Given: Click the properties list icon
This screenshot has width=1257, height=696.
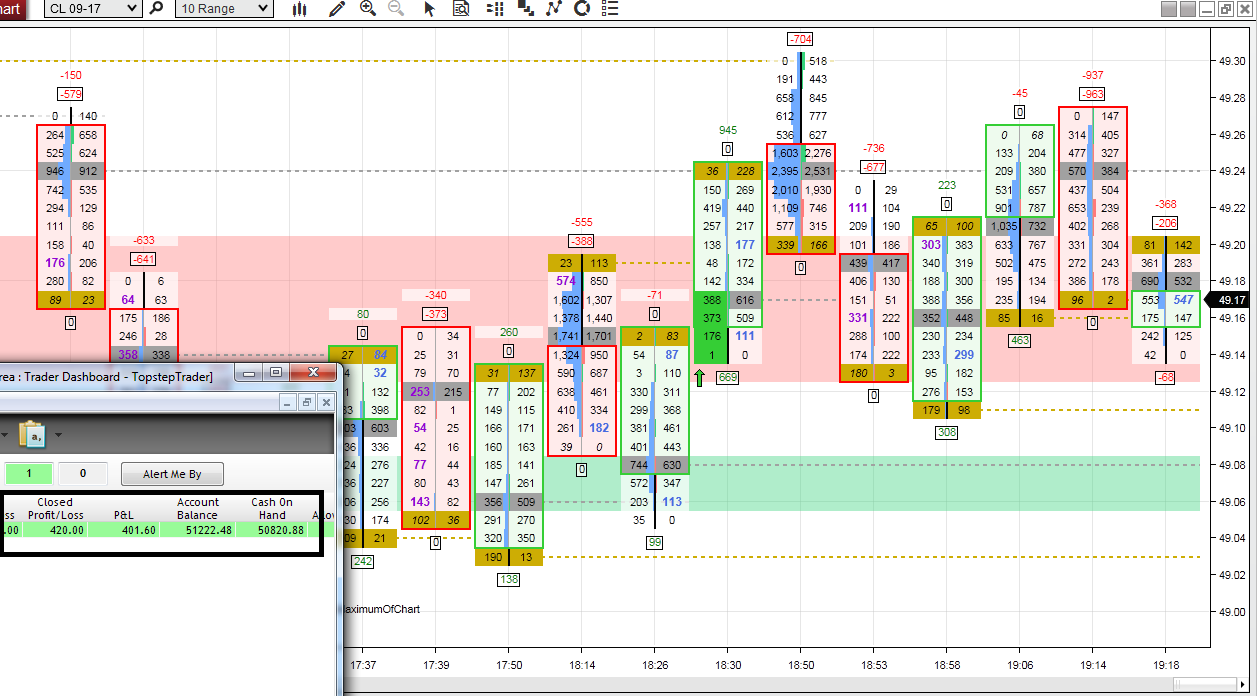Looking at the screenshot, I should [610, 8].
